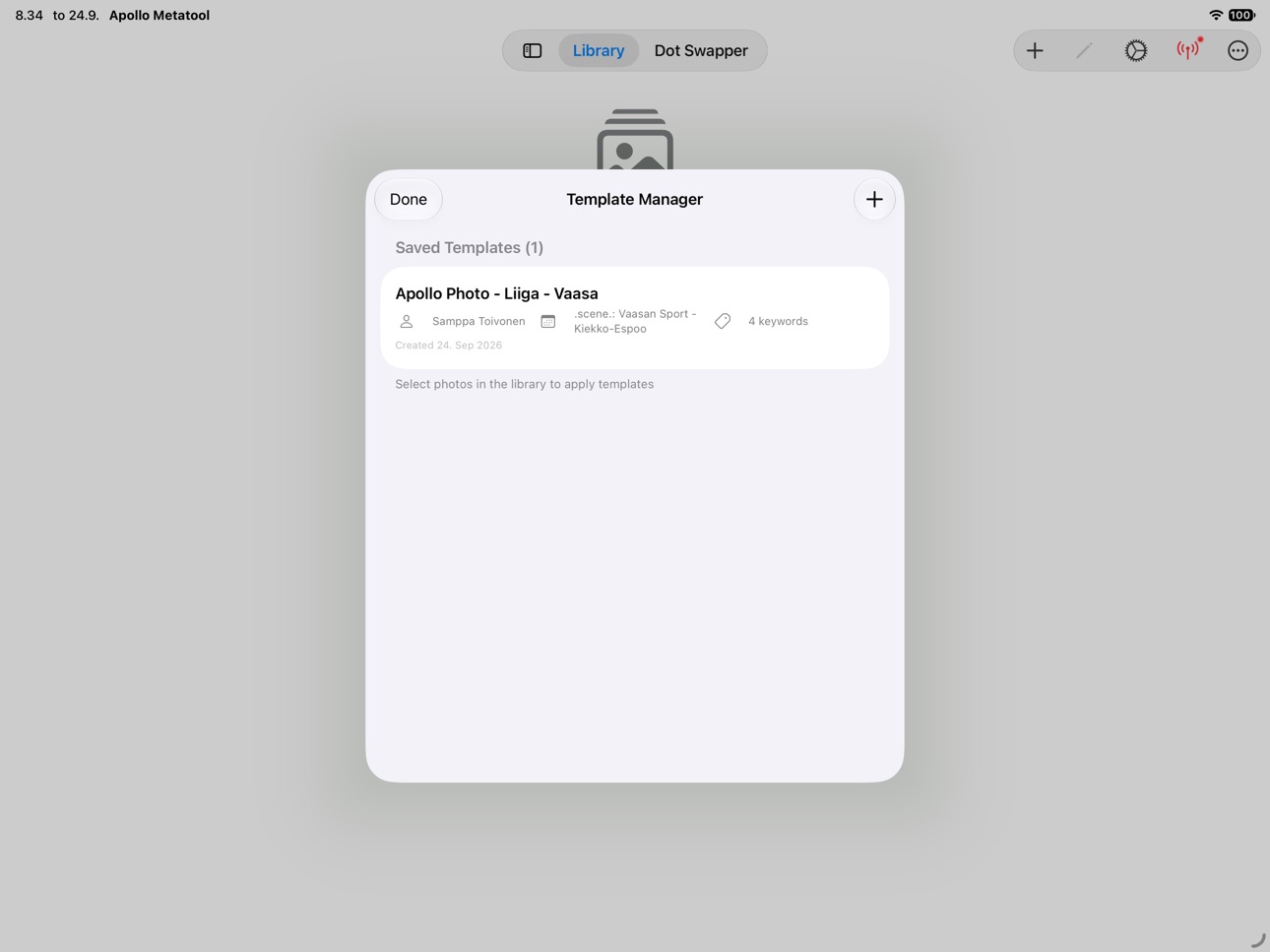
Task: Click the Template Manager title
Action: tap(635, 199)
